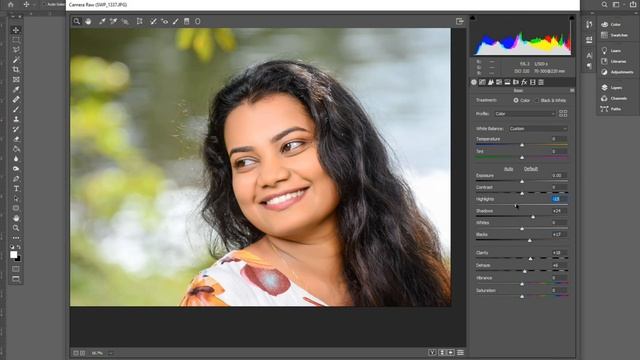This screenshot has width=640, height=360.
Task: Select the Zoom tool in Camera Raw toolbar
Action: 77,21
